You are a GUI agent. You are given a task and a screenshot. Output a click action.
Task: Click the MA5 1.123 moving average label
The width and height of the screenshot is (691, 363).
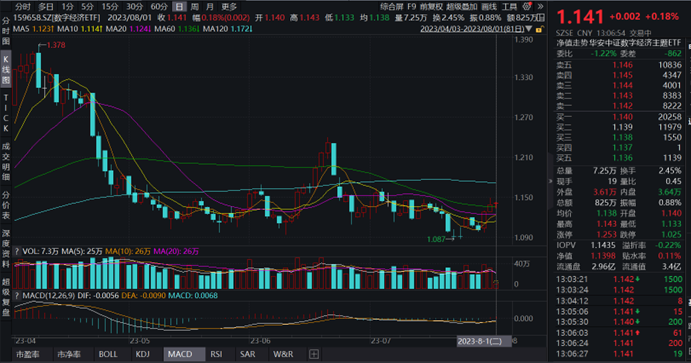(x=33, y=29)
